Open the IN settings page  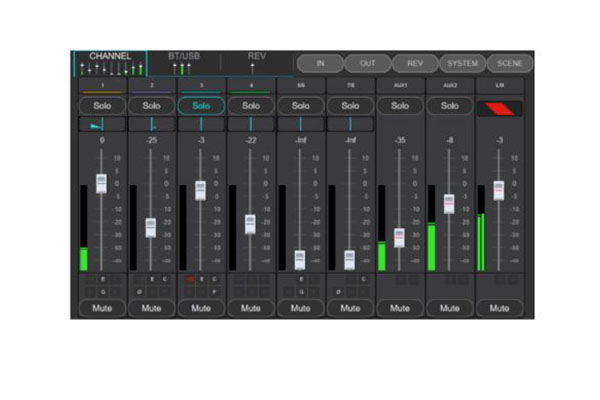[320, 64]
